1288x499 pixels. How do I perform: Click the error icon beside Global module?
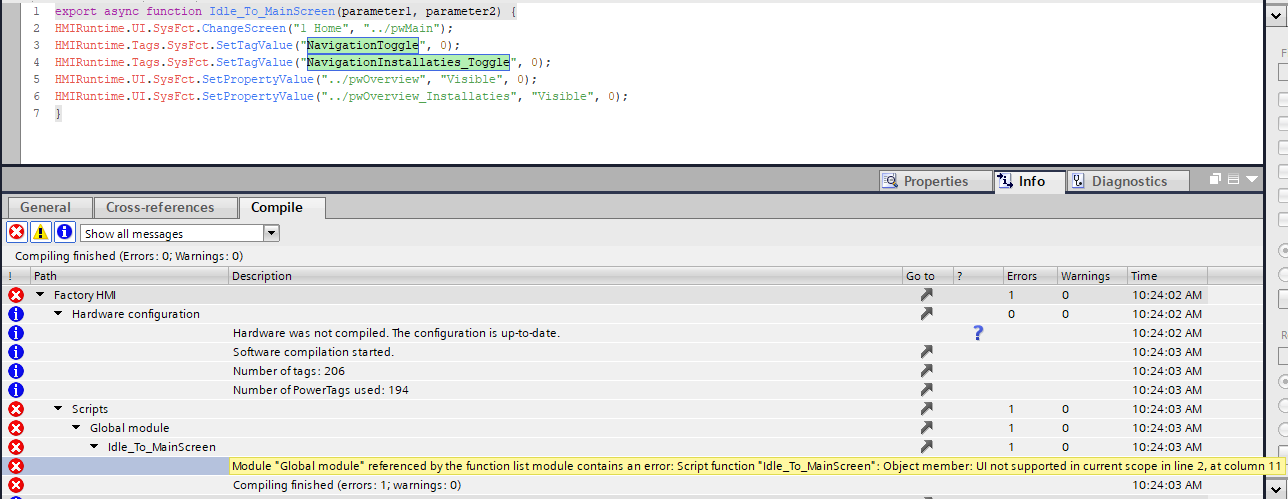16,428
